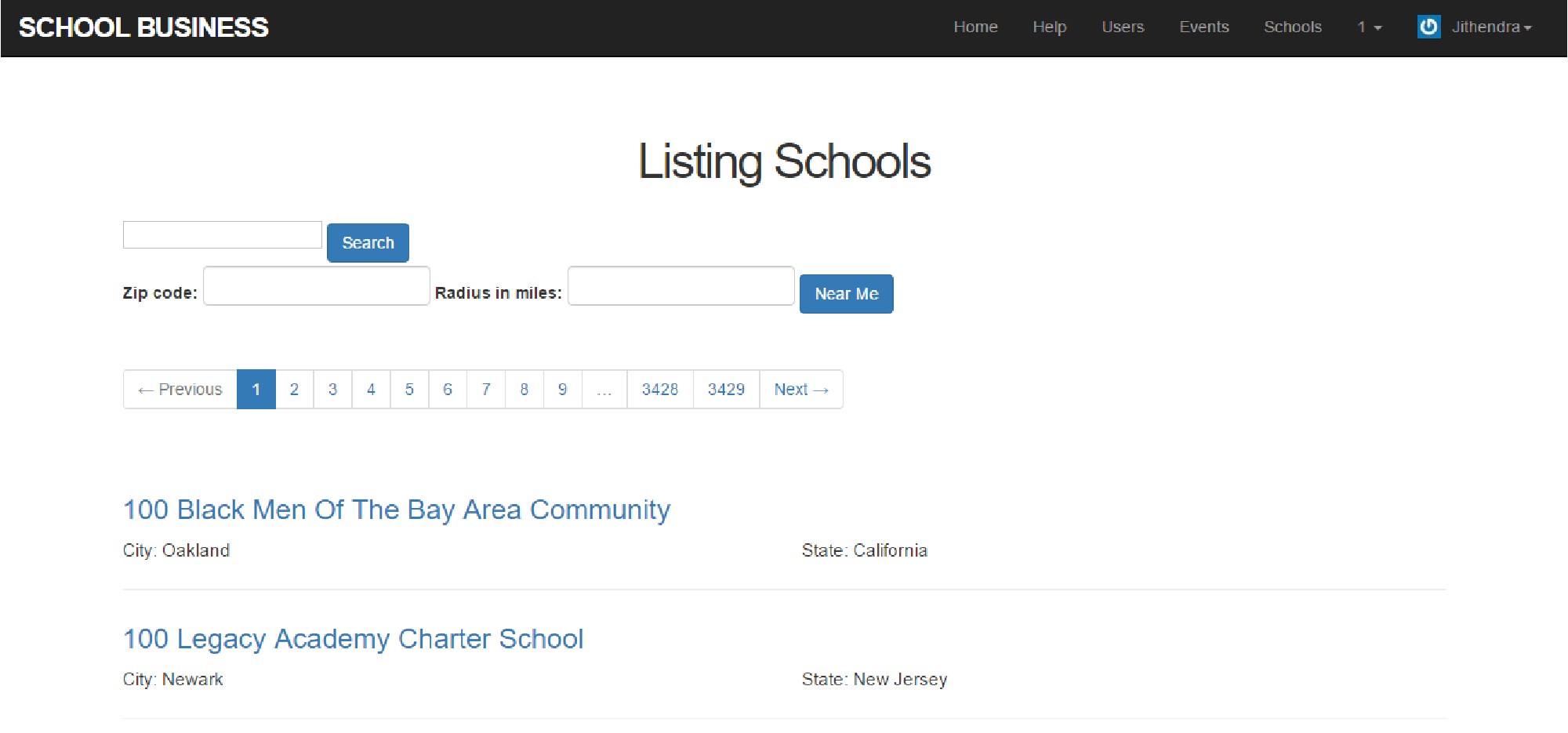The image size is (1568, 733).
Task: Expand the numbered "1" navbar dropdown
Action: click(1369, 27)
